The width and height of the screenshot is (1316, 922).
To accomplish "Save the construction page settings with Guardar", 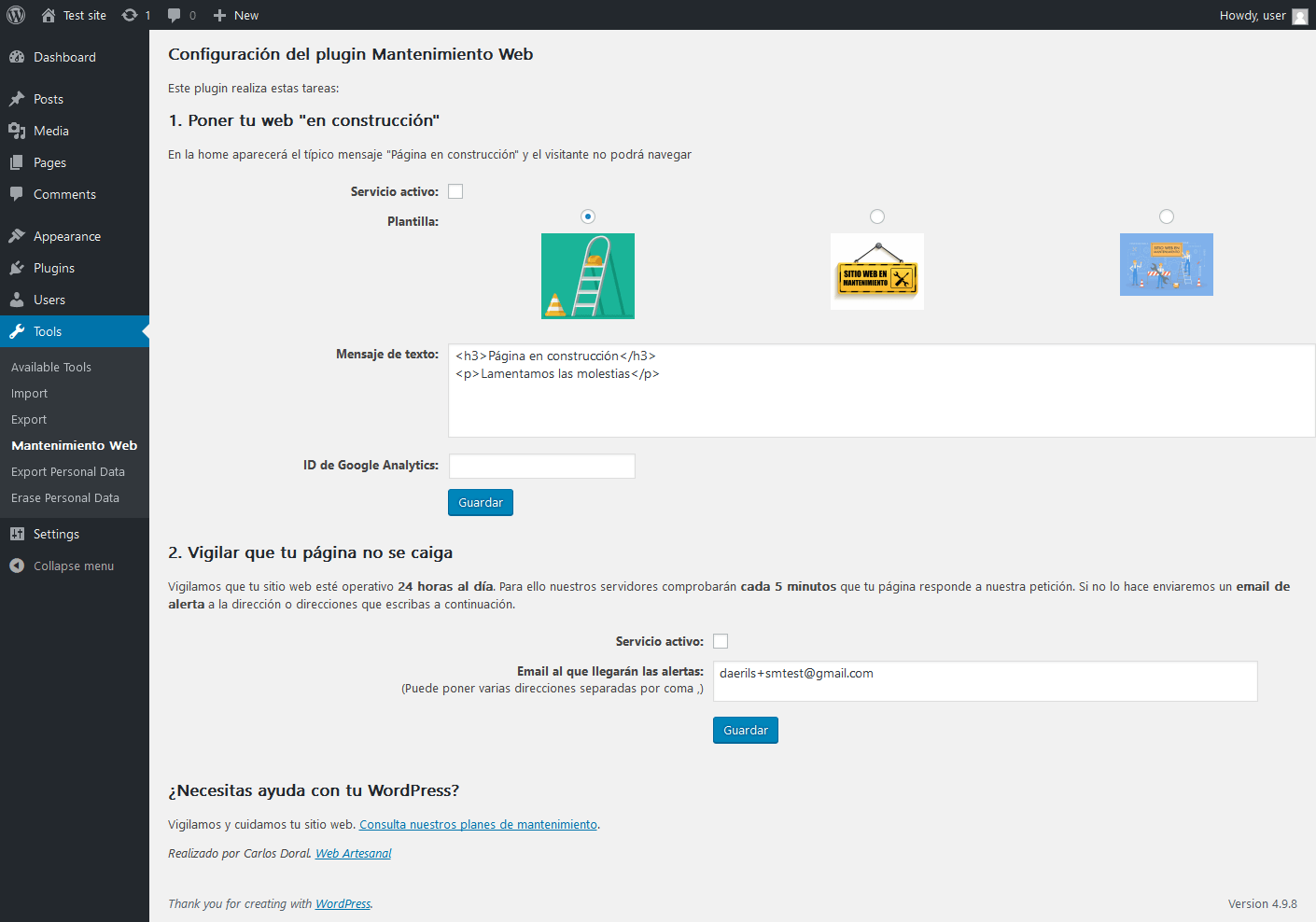I will [x=481, y=502].
